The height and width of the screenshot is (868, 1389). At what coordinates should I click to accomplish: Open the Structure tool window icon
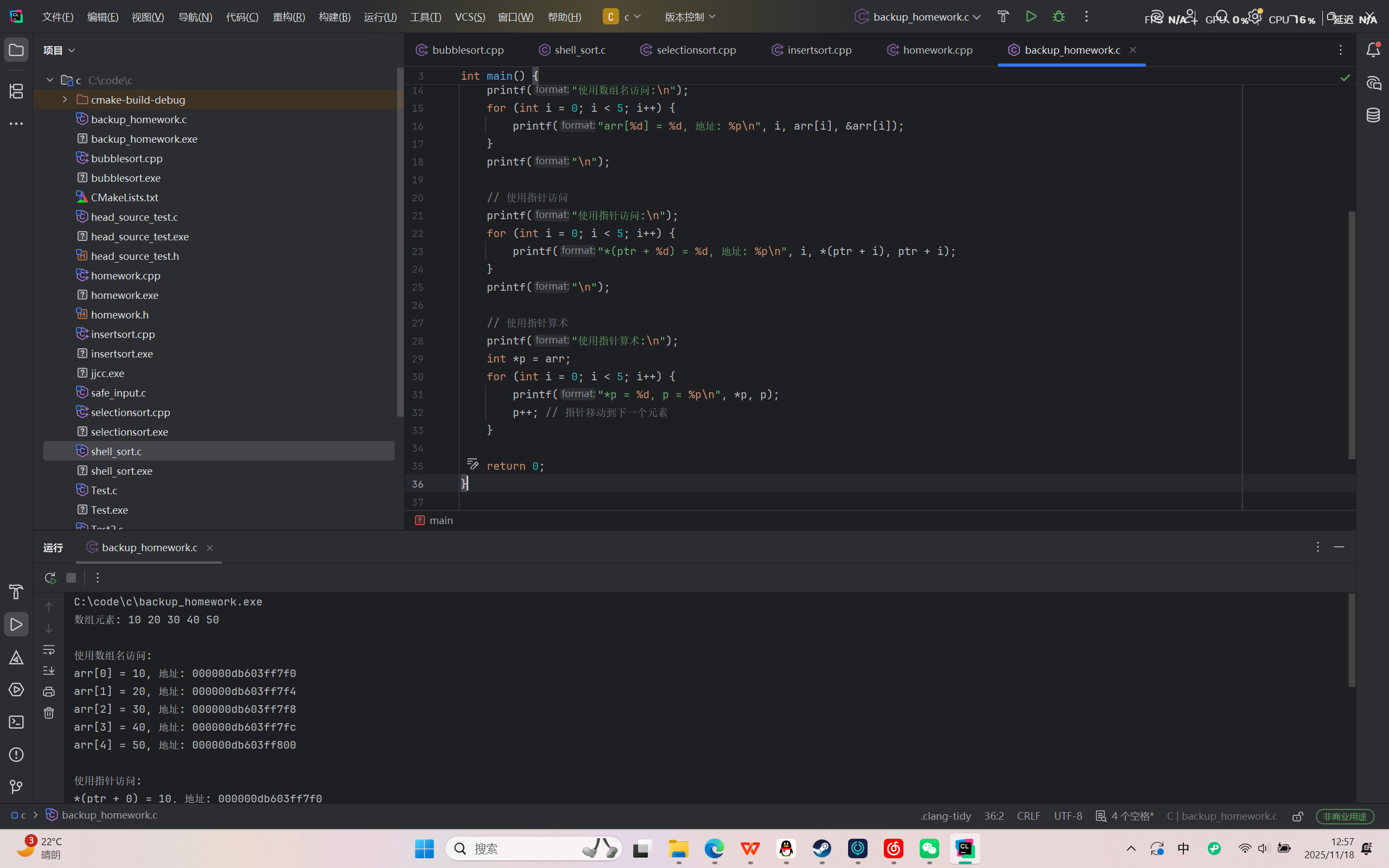[x=16, y=91]
